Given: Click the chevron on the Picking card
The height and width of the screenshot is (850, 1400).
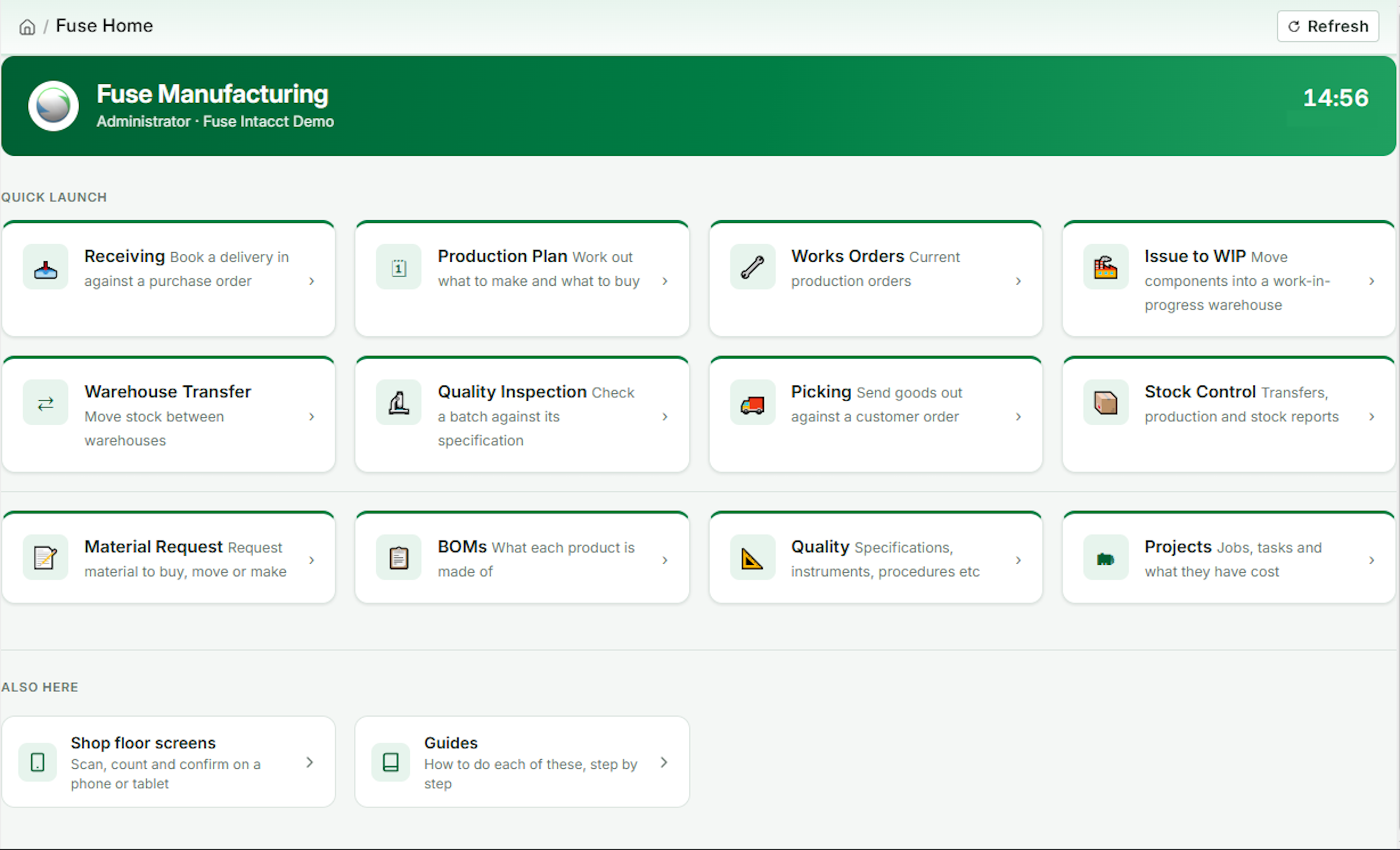Looking at the screenshot, I should 1018,417.
